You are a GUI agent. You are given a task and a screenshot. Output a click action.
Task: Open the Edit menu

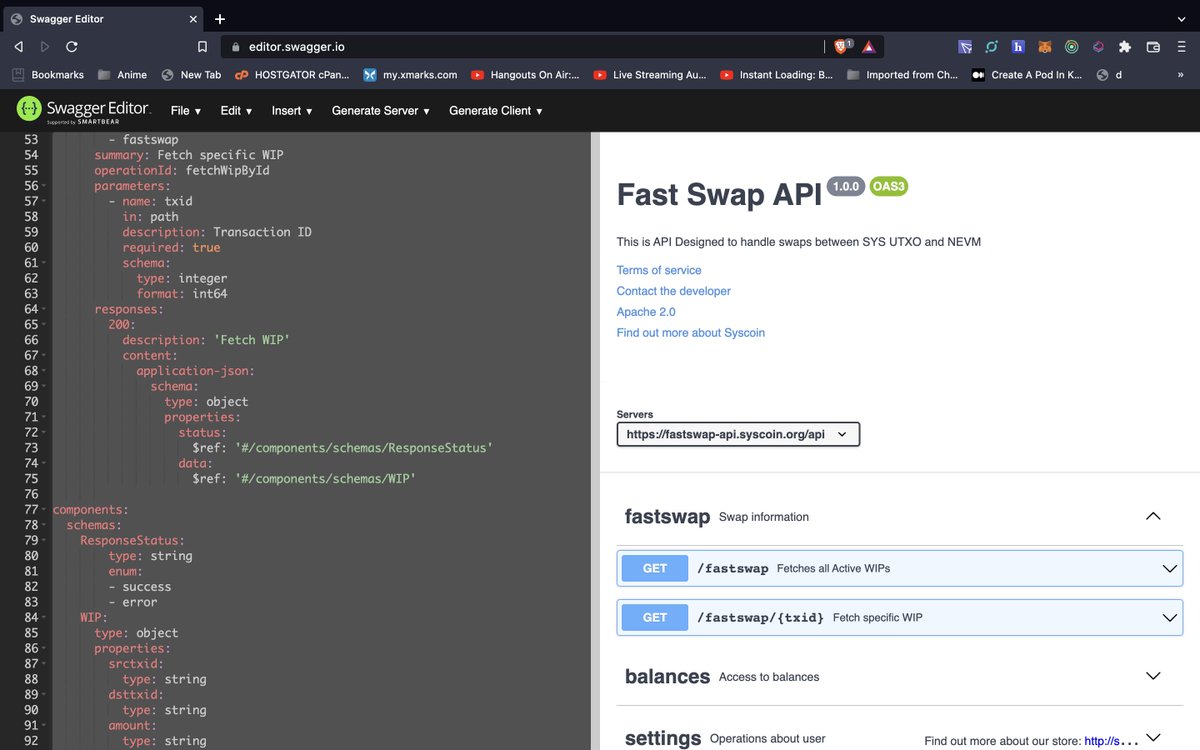click(x=236, y=110)
